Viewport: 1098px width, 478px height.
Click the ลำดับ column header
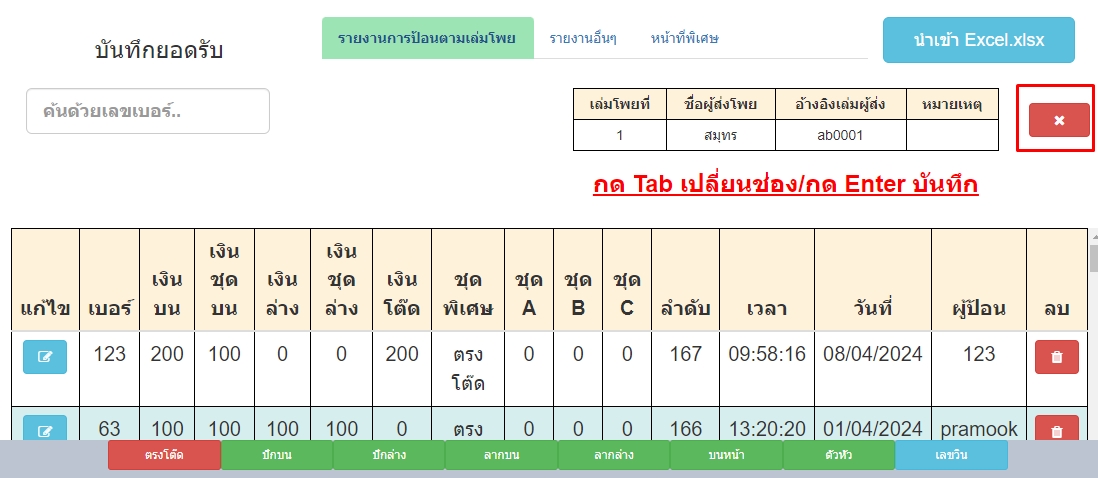coord(685,309)
